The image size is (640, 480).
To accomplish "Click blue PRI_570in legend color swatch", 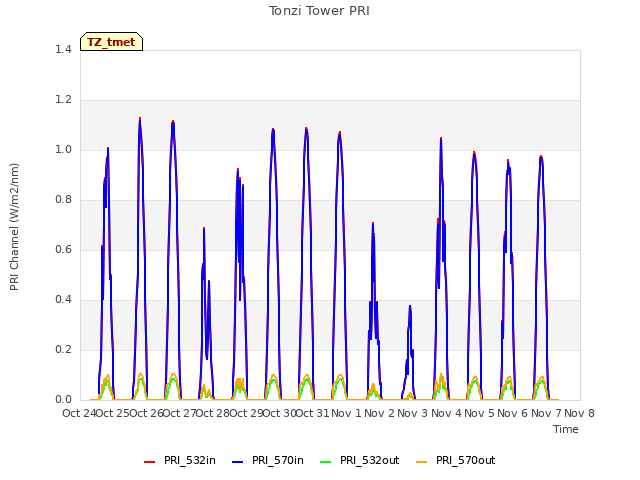I will (238, 462).
